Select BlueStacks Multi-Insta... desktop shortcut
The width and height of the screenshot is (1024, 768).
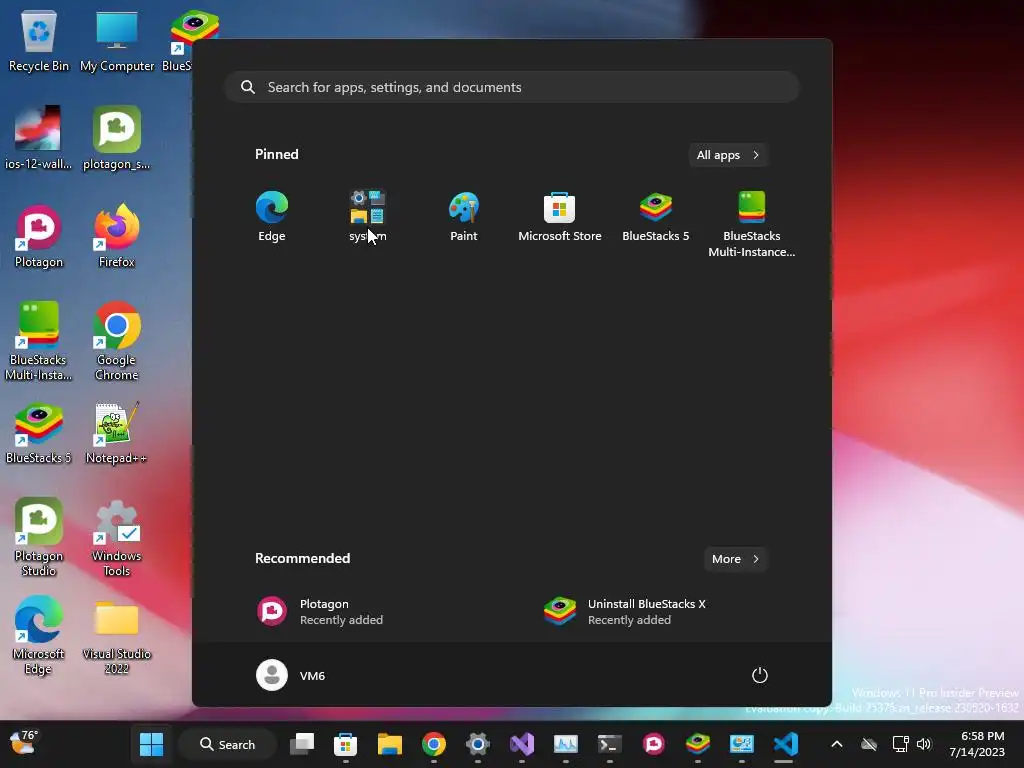pos(39,341)
